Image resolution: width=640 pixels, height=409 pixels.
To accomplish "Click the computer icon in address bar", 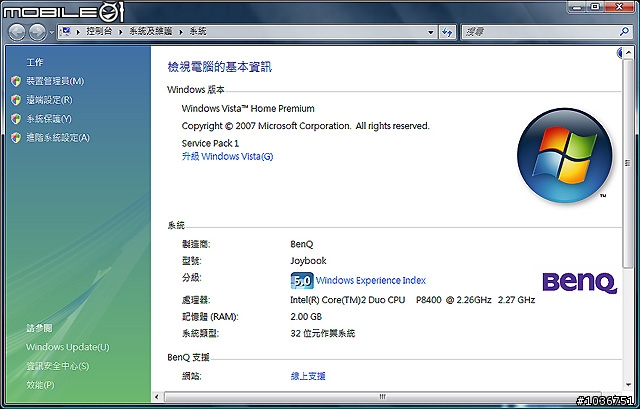I will point(66,31).
